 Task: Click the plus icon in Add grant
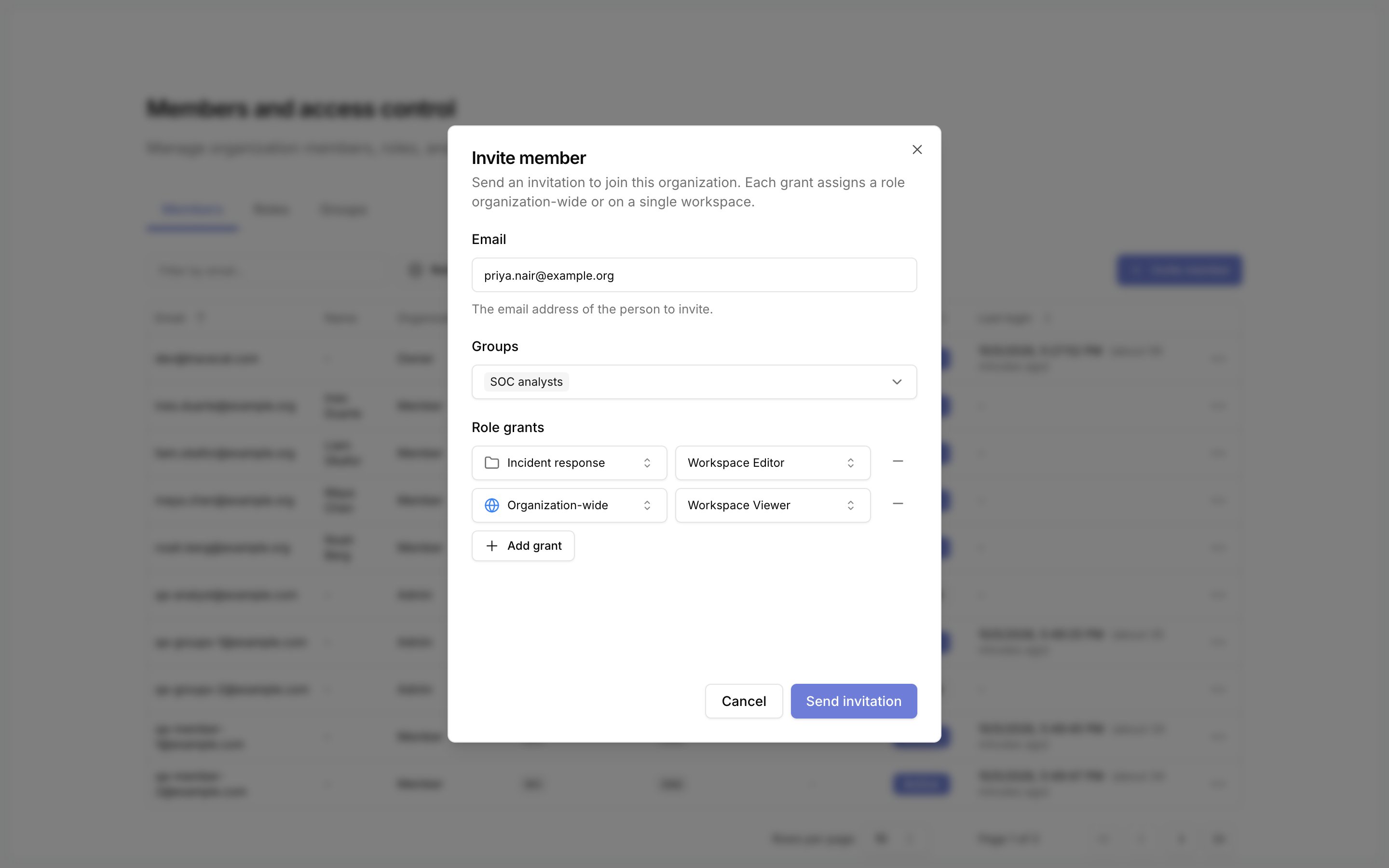tap(491, 546)
